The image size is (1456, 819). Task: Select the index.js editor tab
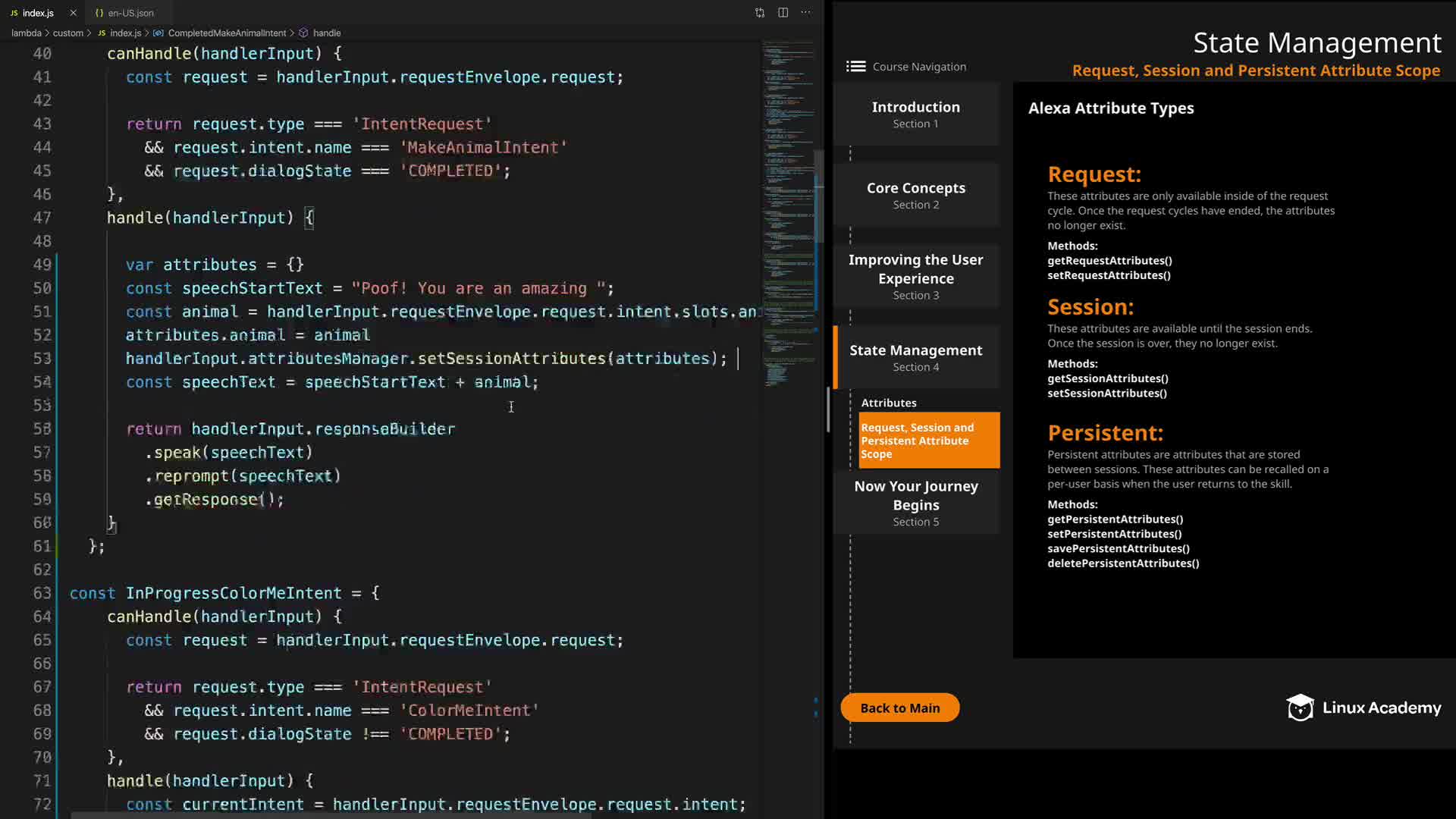coord(38,13)
